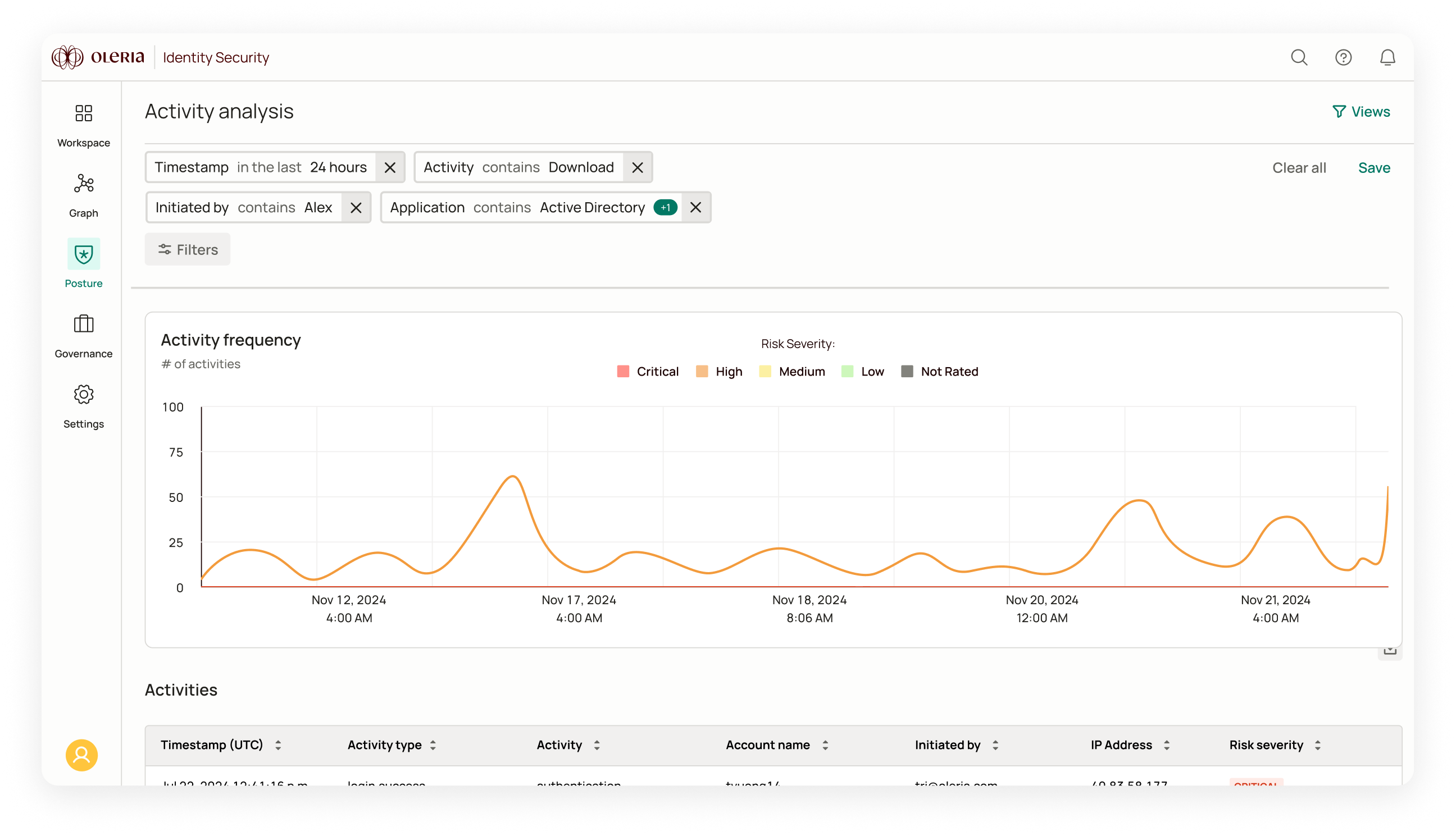Open the search icon in header

1299,57
